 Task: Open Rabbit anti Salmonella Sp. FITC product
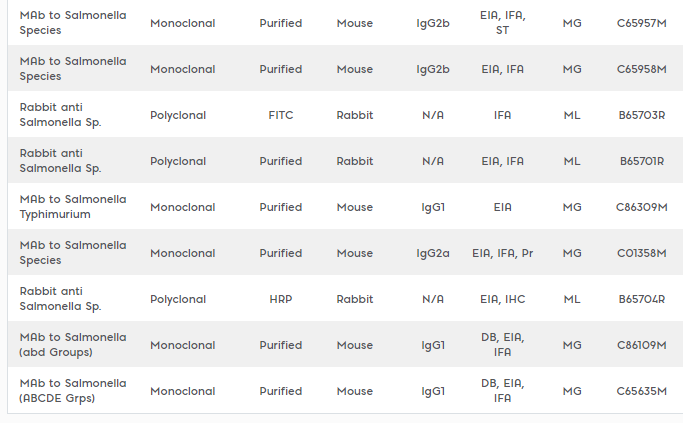60,115
